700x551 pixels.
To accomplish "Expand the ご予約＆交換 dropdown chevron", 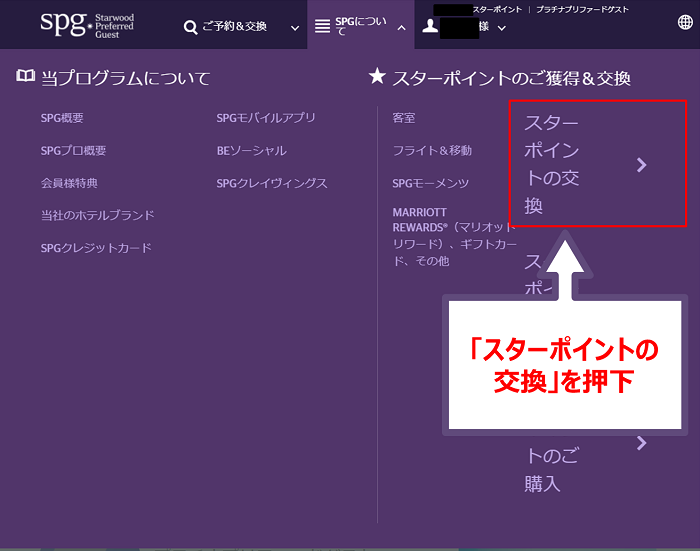I will [x=295, y=28].
